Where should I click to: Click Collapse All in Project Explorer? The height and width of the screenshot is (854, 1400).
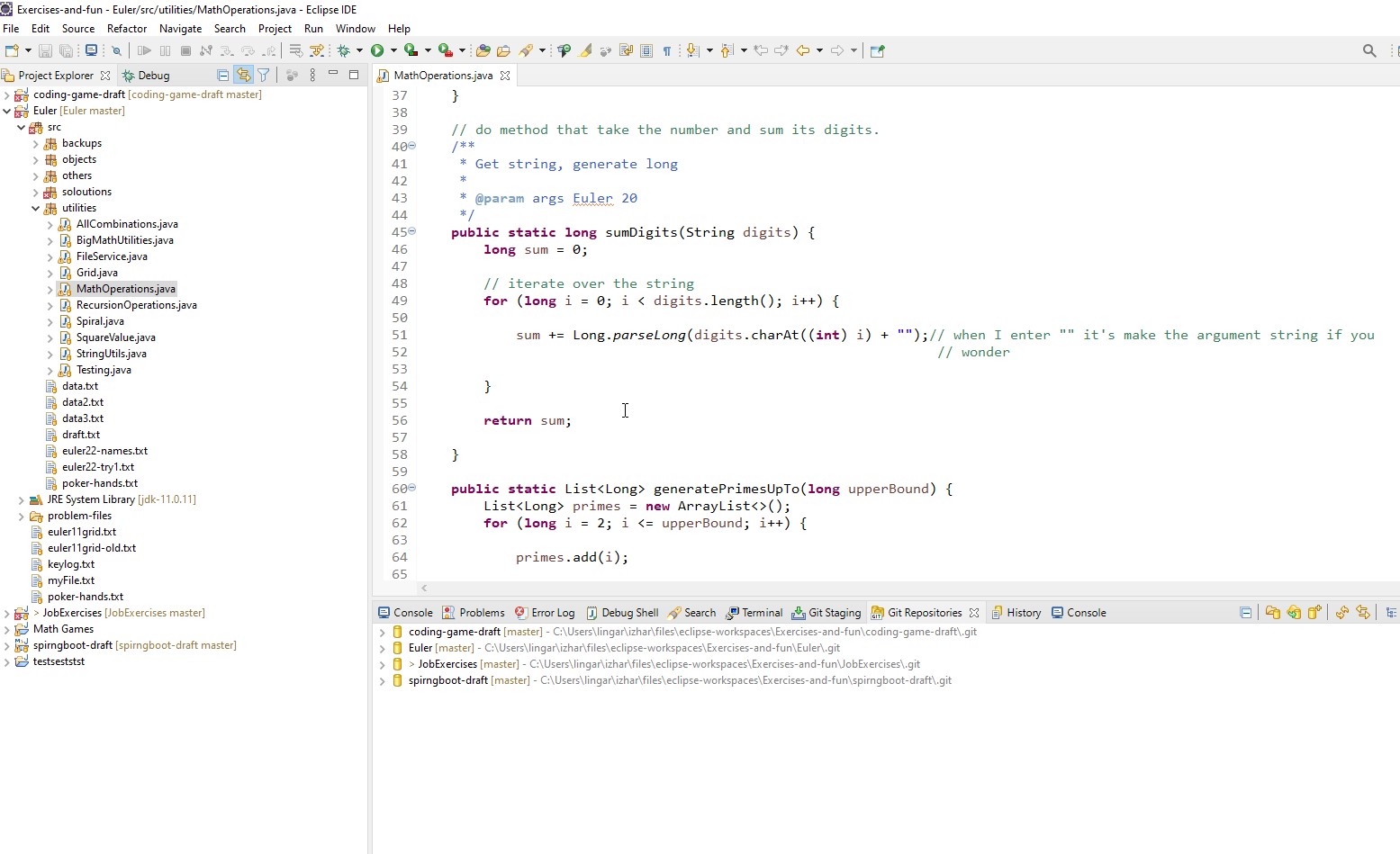(x=222, y=76)
